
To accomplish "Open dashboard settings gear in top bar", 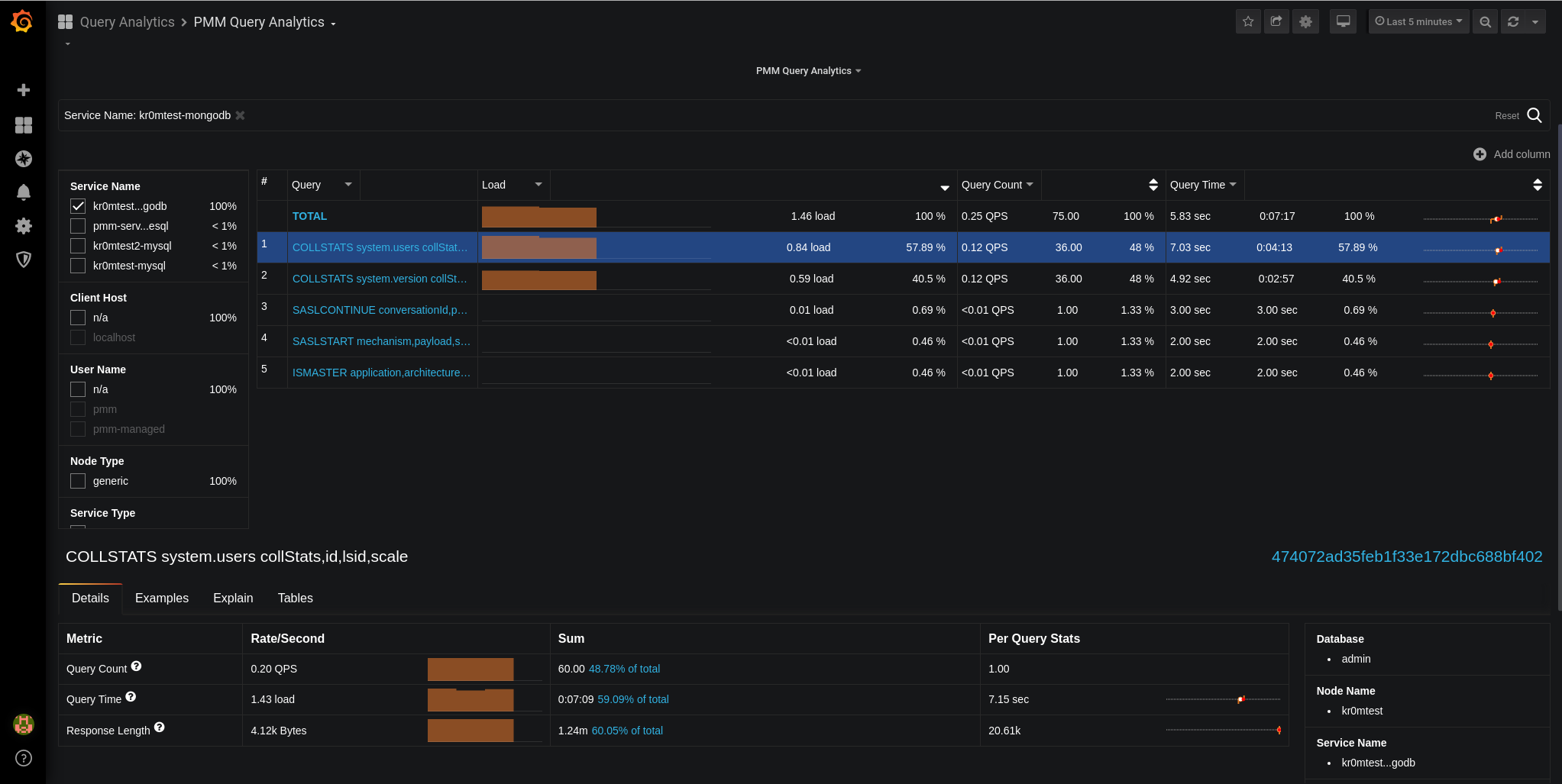I will [1305, 21].
